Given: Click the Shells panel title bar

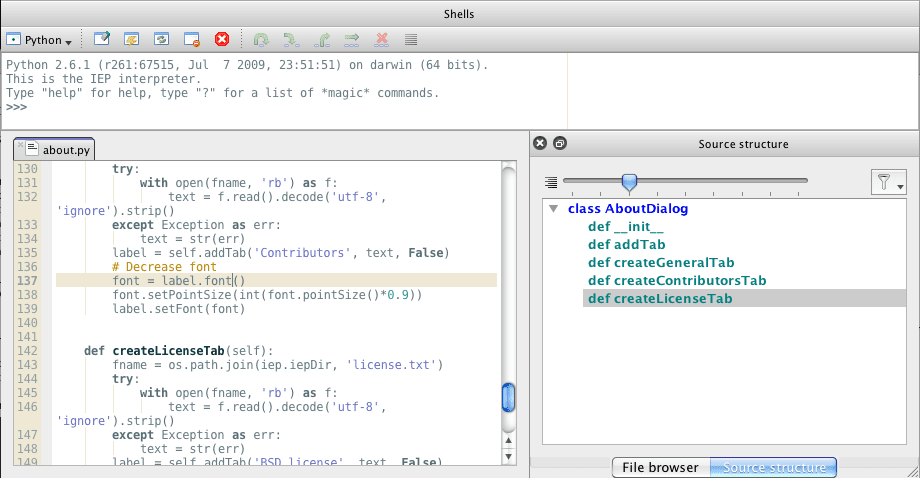Looking at the screenshot, I should point(459,14).
